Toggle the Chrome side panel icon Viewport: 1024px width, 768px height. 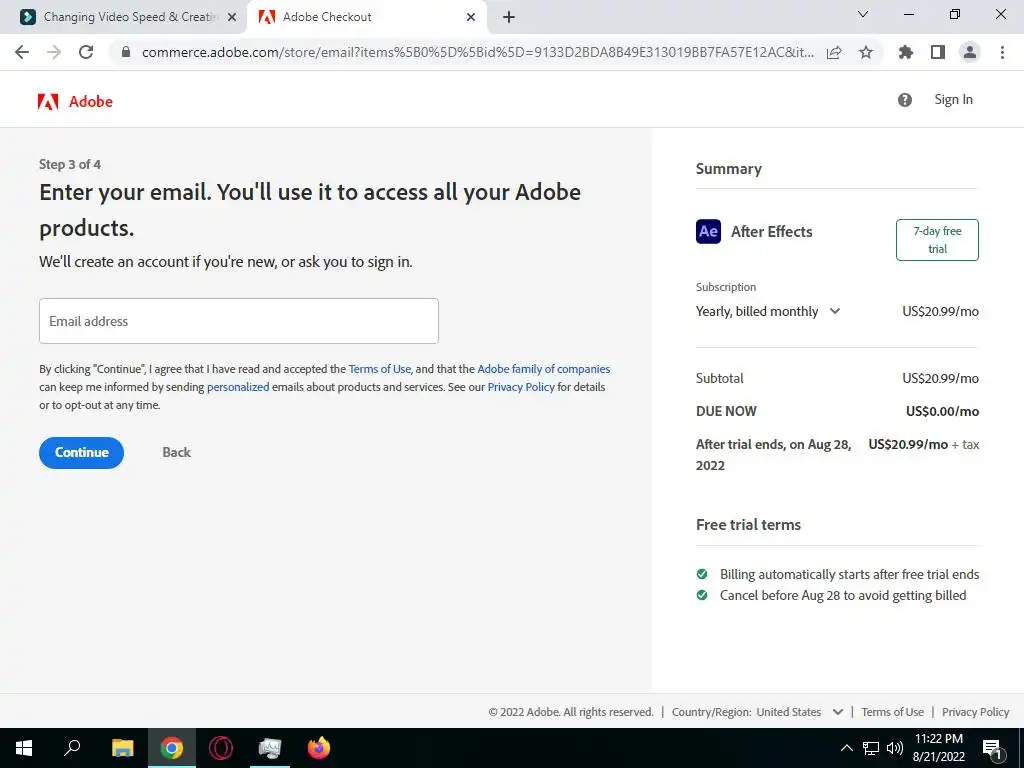tap(938, 52)
